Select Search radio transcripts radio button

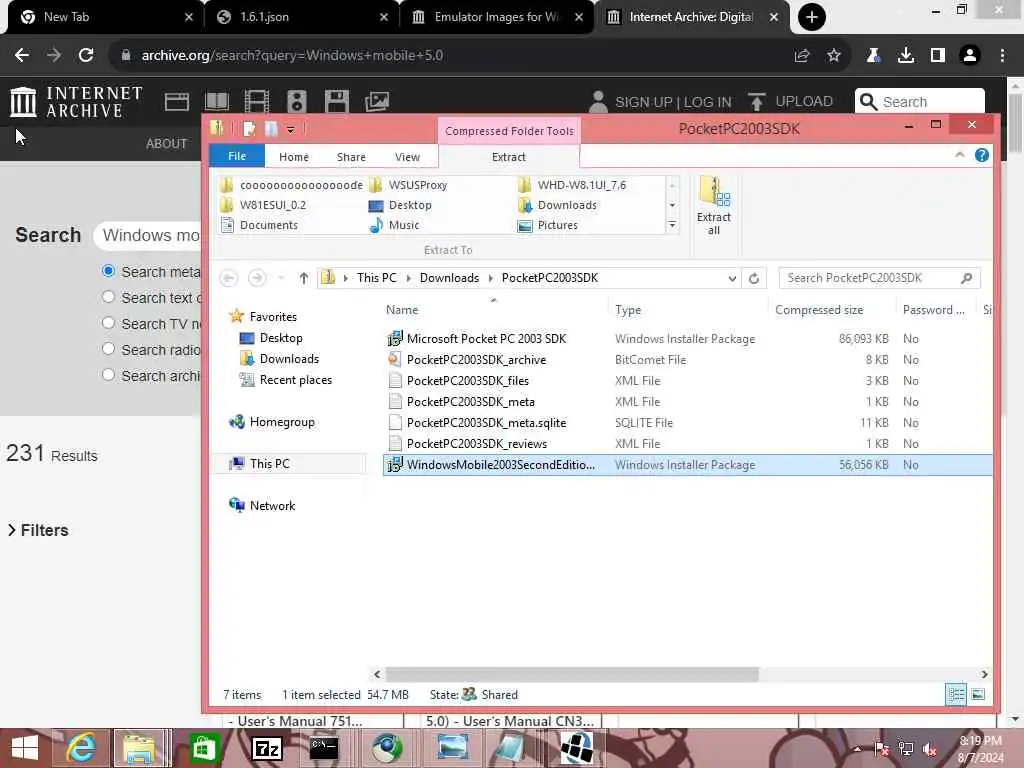[x=108, y=349]
